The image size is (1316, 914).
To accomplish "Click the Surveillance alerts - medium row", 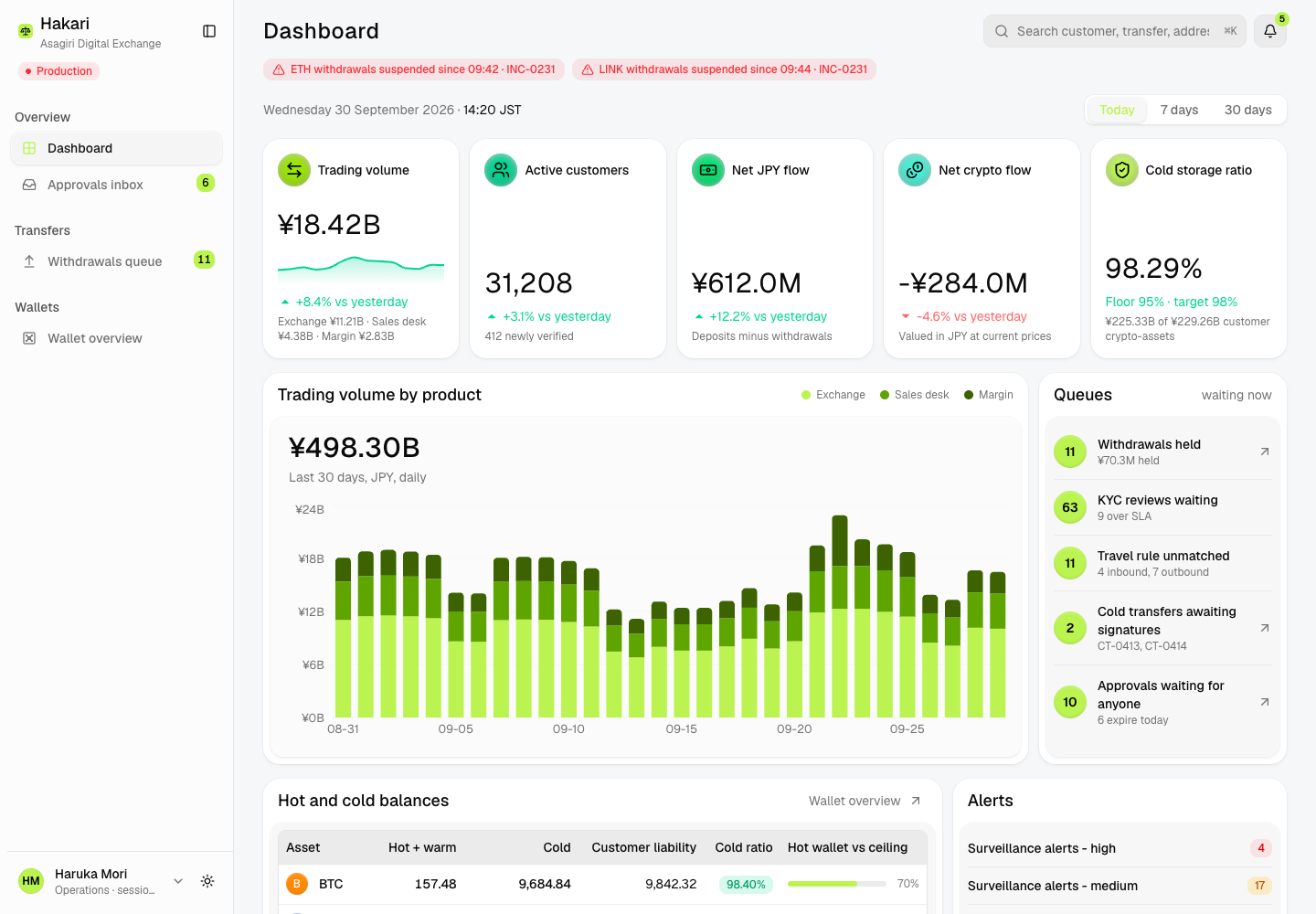I will tap(1120, 886).
